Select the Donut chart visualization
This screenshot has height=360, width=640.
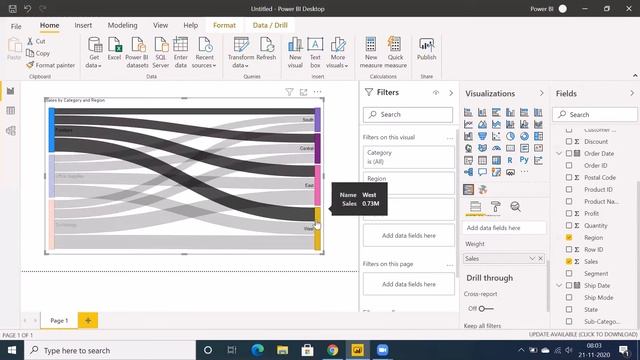[524, 136]
